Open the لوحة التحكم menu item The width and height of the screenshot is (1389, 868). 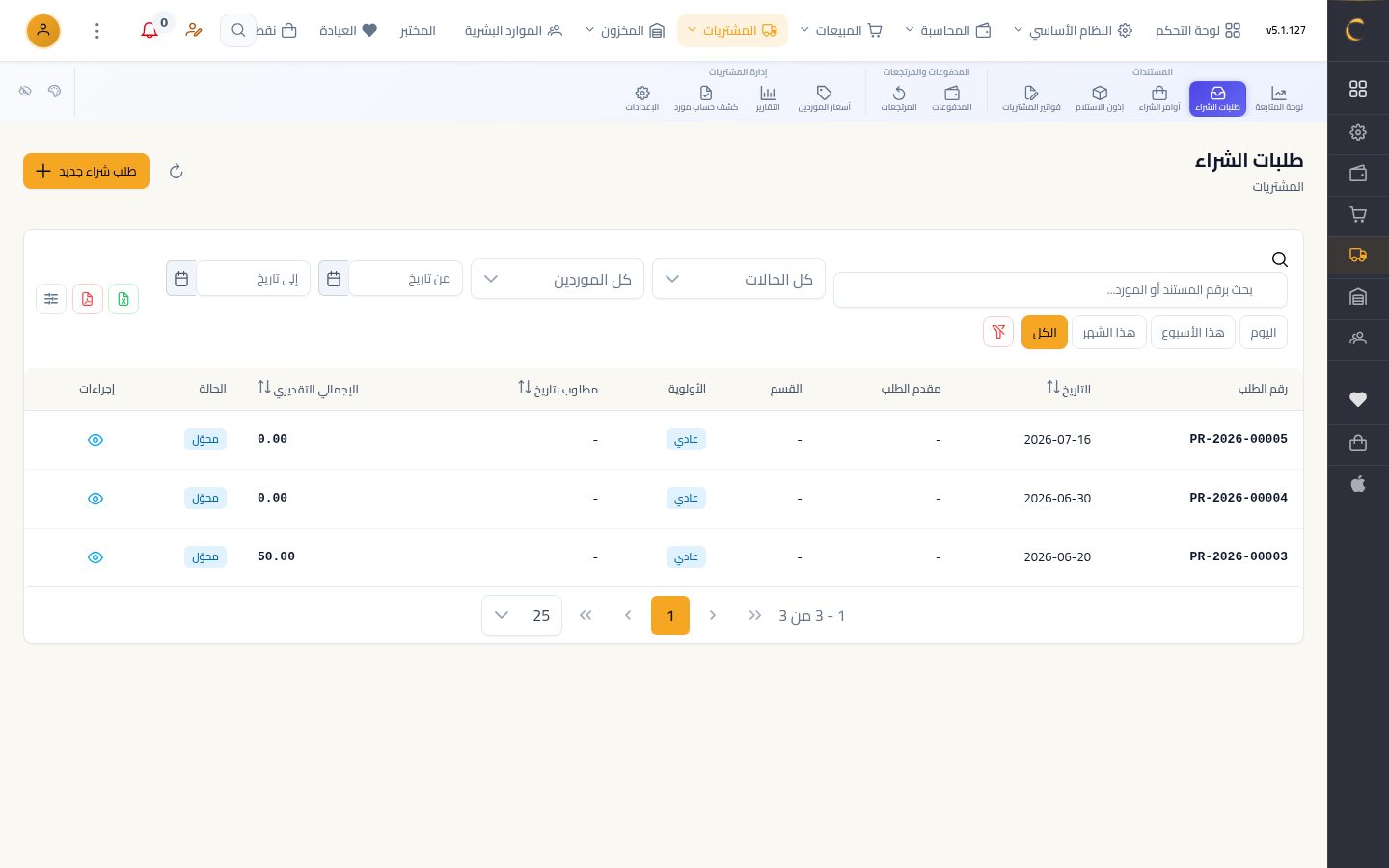tap(1198, 31)
